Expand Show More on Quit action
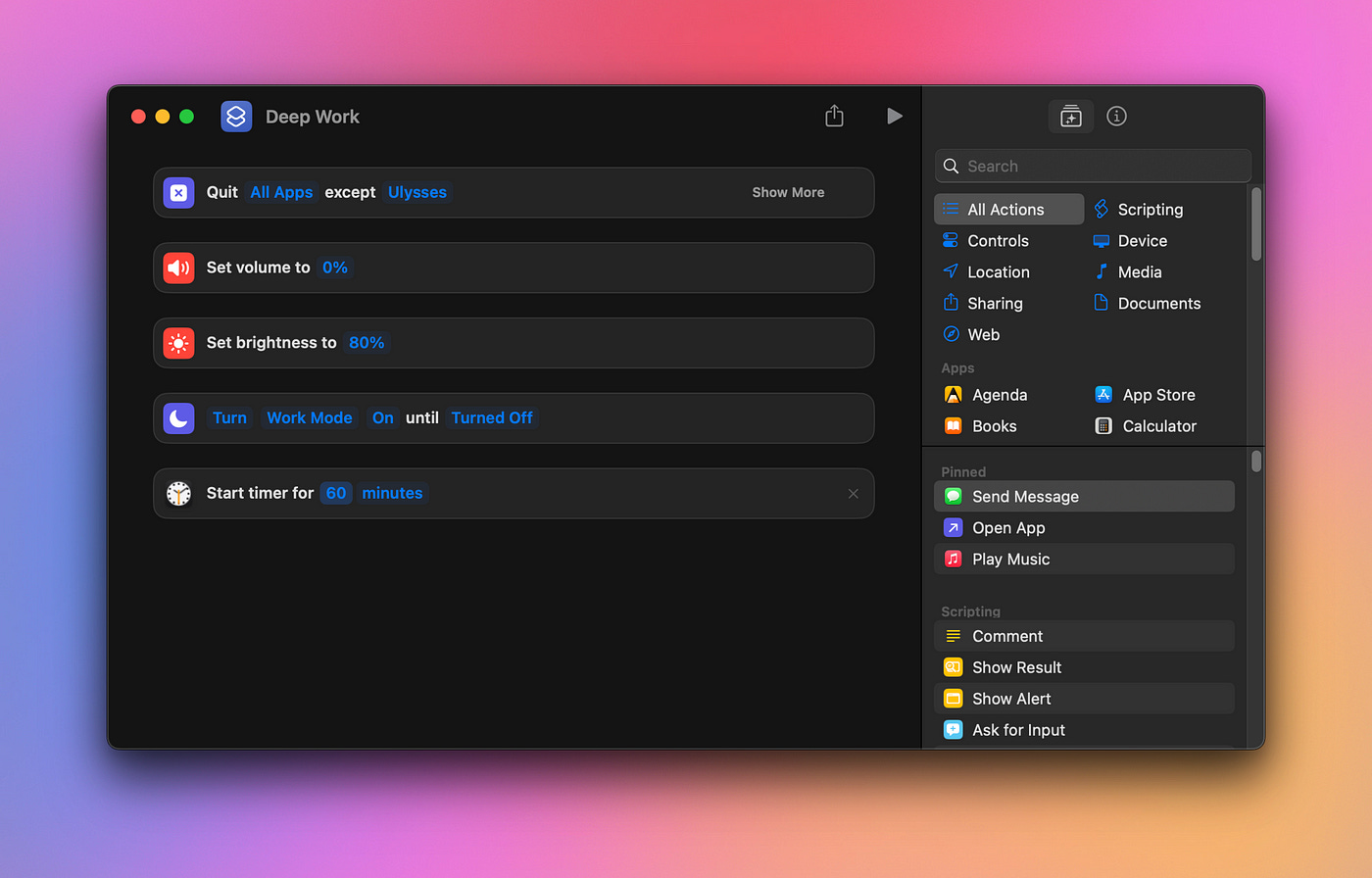Image resolution: width=1372 pixels, height=878 pixels. point(788,192)
